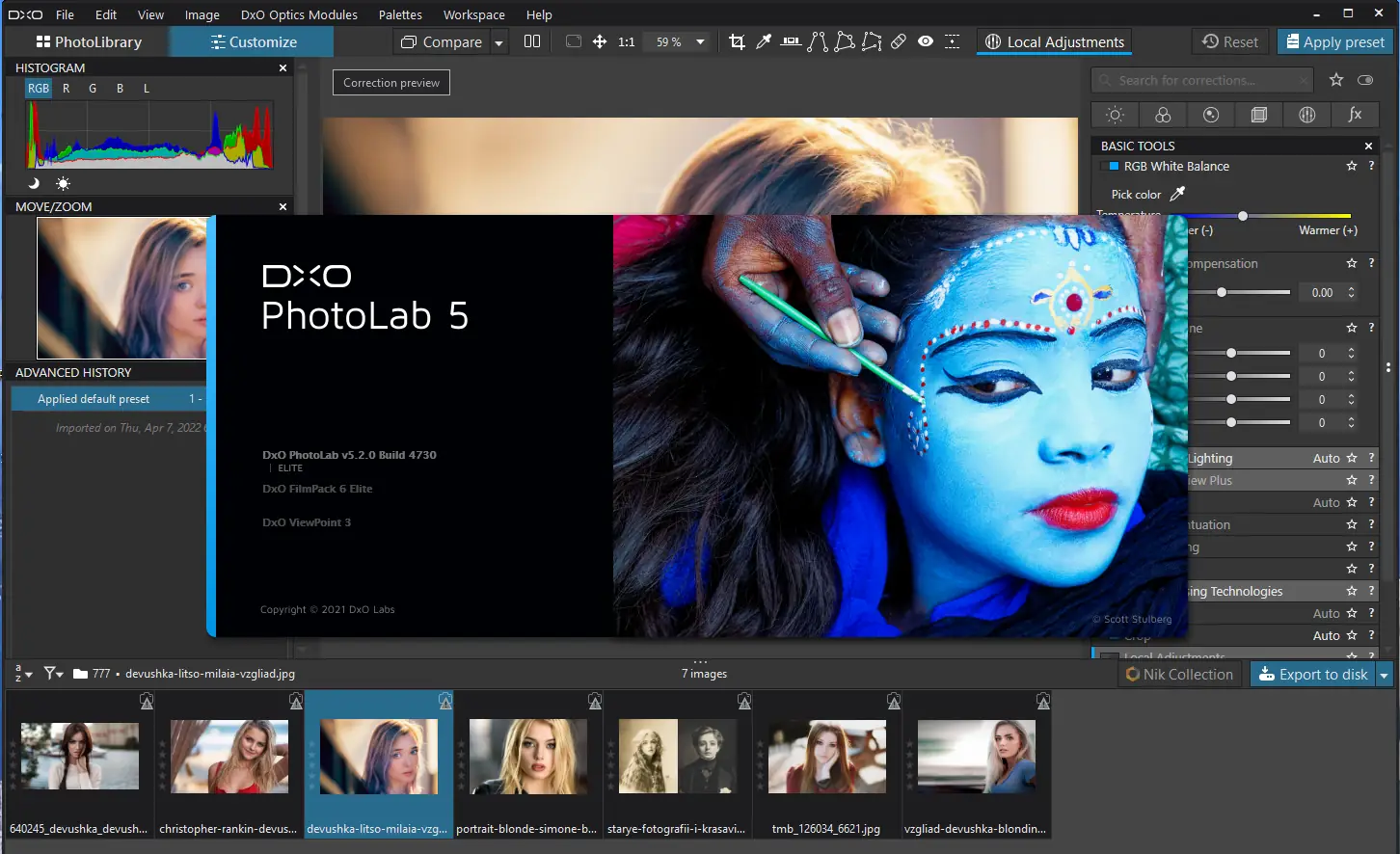Click the Apply preset button

pyautogui.click(x=1334, y=41)
